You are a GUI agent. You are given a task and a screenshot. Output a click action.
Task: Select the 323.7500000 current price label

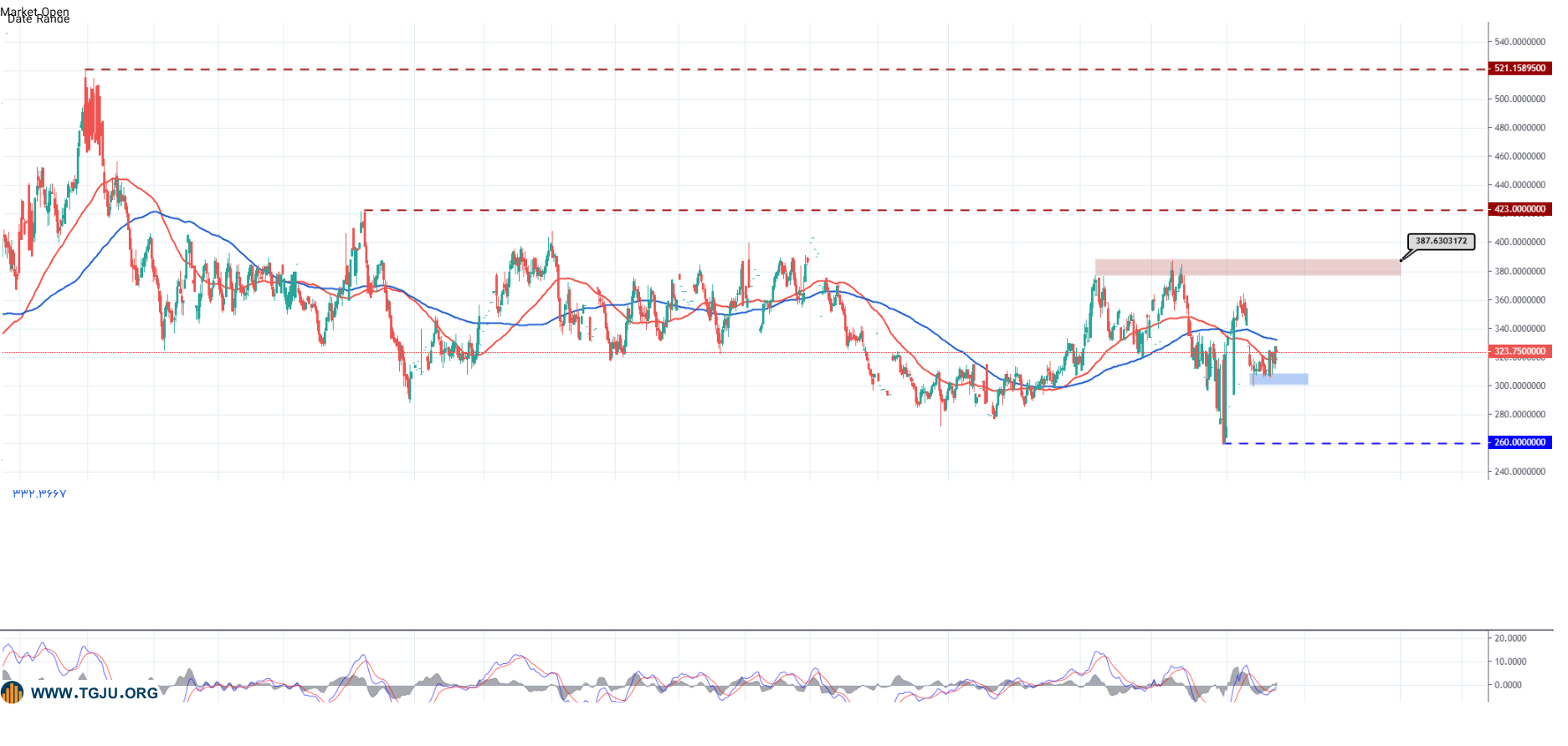[1519, 351]
